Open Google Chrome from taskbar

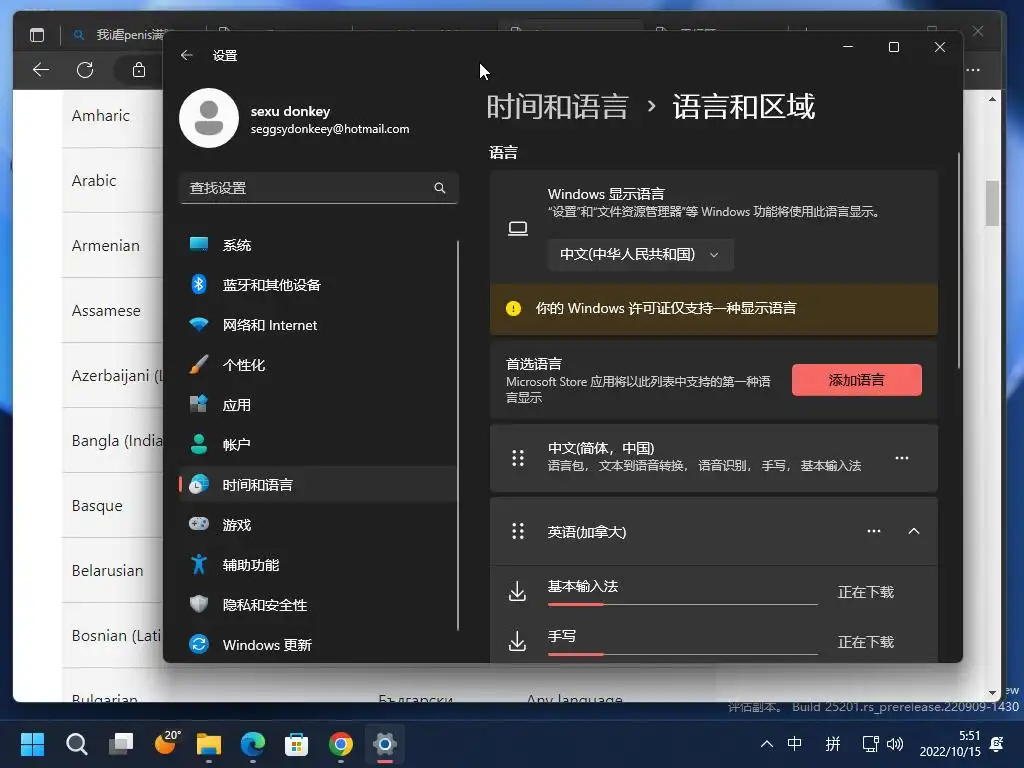tap(341, 744)
